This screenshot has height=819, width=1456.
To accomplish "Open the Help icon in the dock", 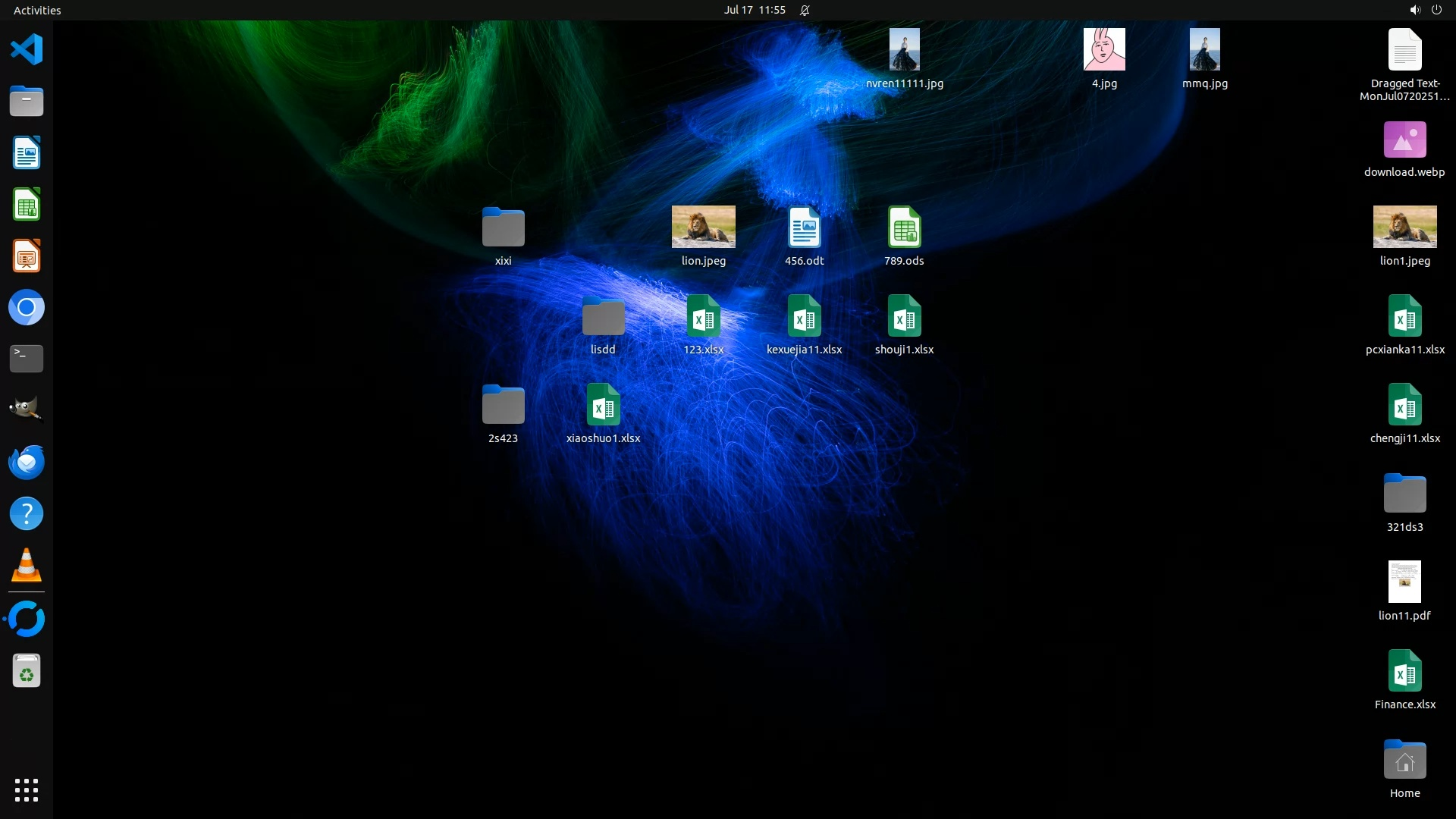I will pyautogui.click(x=27, y=513).
